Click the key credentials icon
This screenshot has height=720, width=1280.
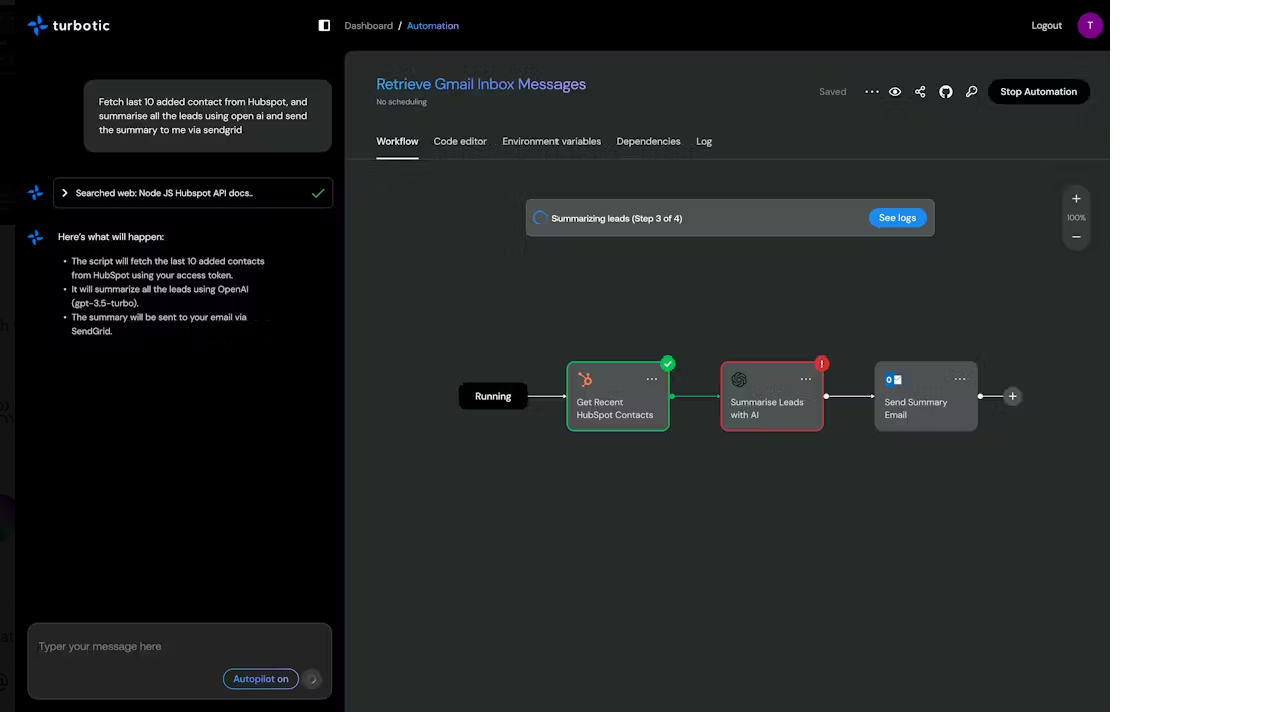pos(971,92)
